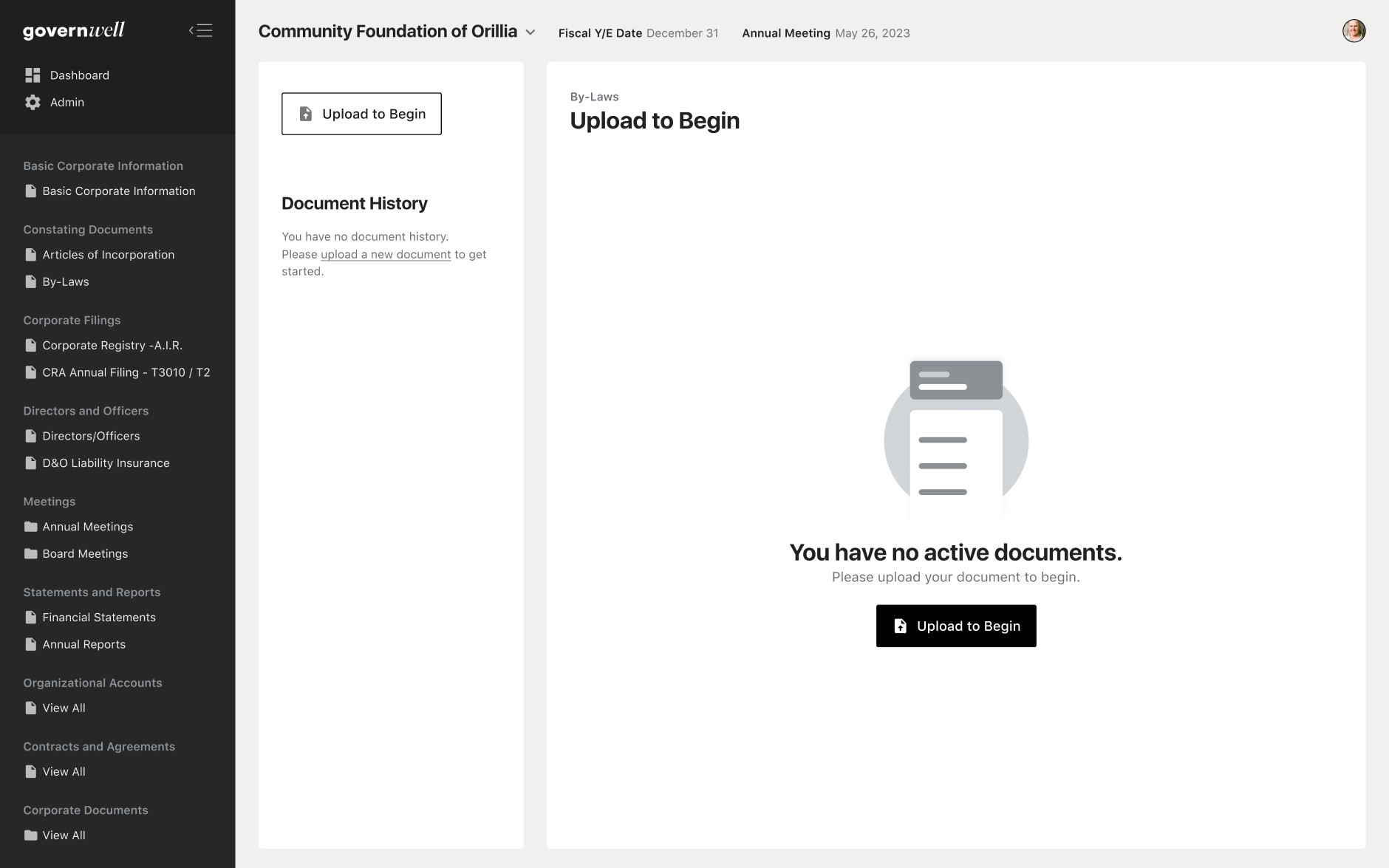Open the user profile avatar
Image resolution: width=1389 pixels, height=868 pixels.
1354,31
